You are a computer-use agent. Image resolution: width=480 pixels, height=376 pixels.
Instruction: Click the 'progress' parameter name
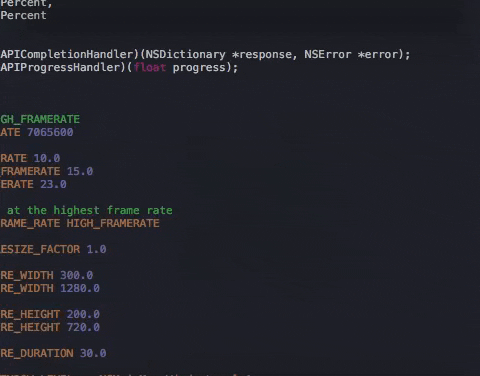click(199, 68)
